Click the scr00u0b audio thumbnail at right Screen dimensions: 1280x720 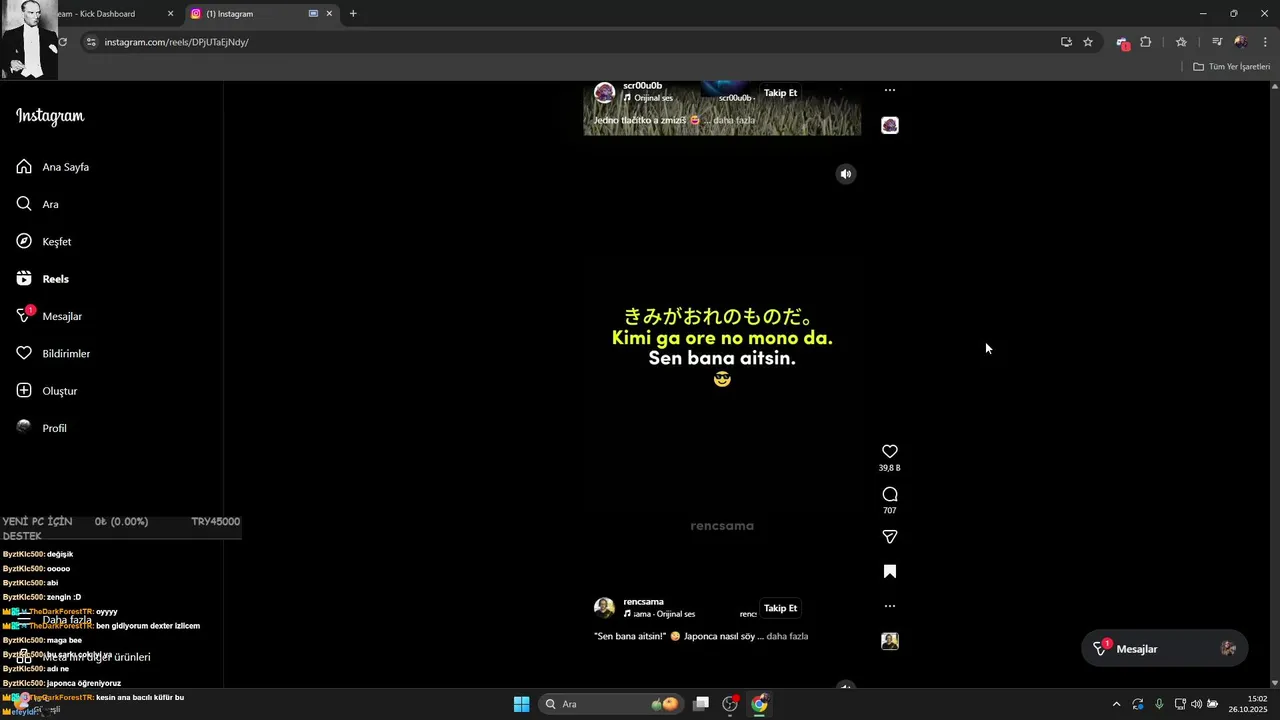click(x=890, y=125)
